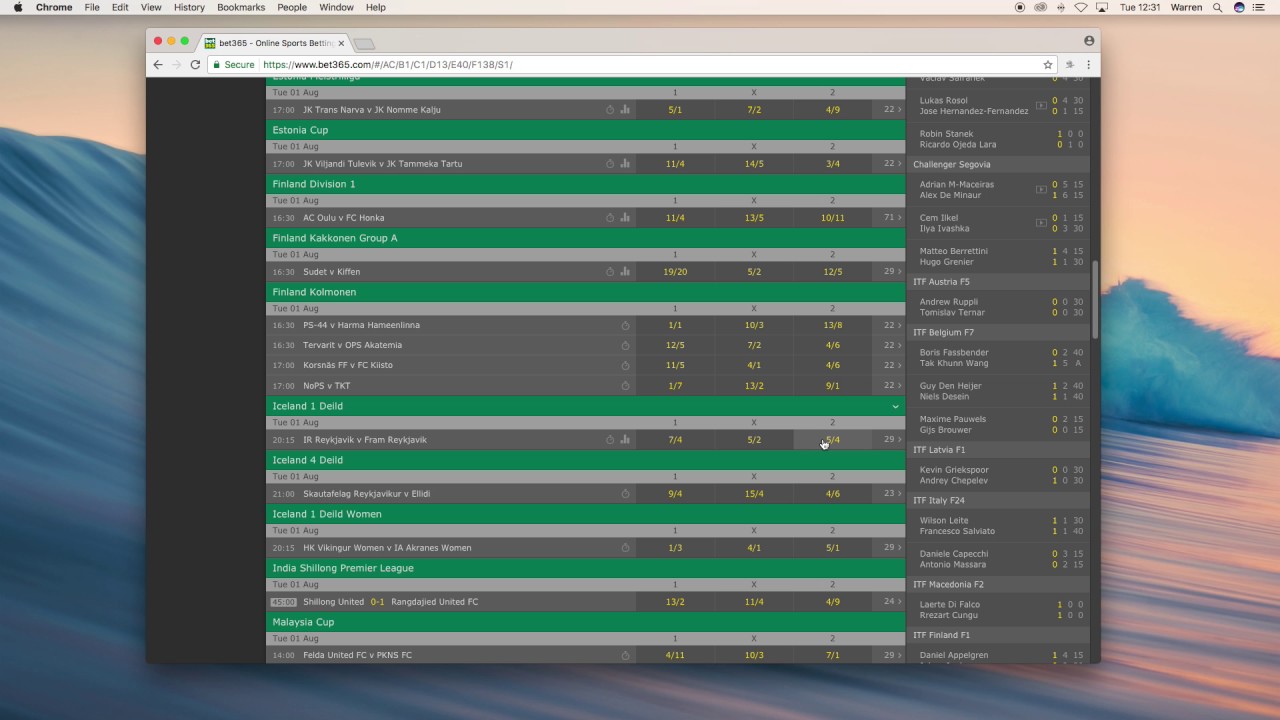
Task: Pick 19/20 odds for Sudet
Action: point(675,272)
